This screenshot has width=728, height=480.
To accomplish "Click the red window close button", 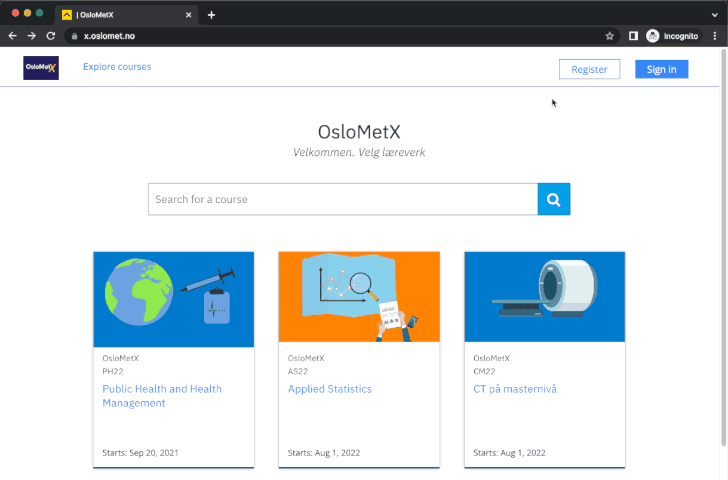I will (15, 13).
